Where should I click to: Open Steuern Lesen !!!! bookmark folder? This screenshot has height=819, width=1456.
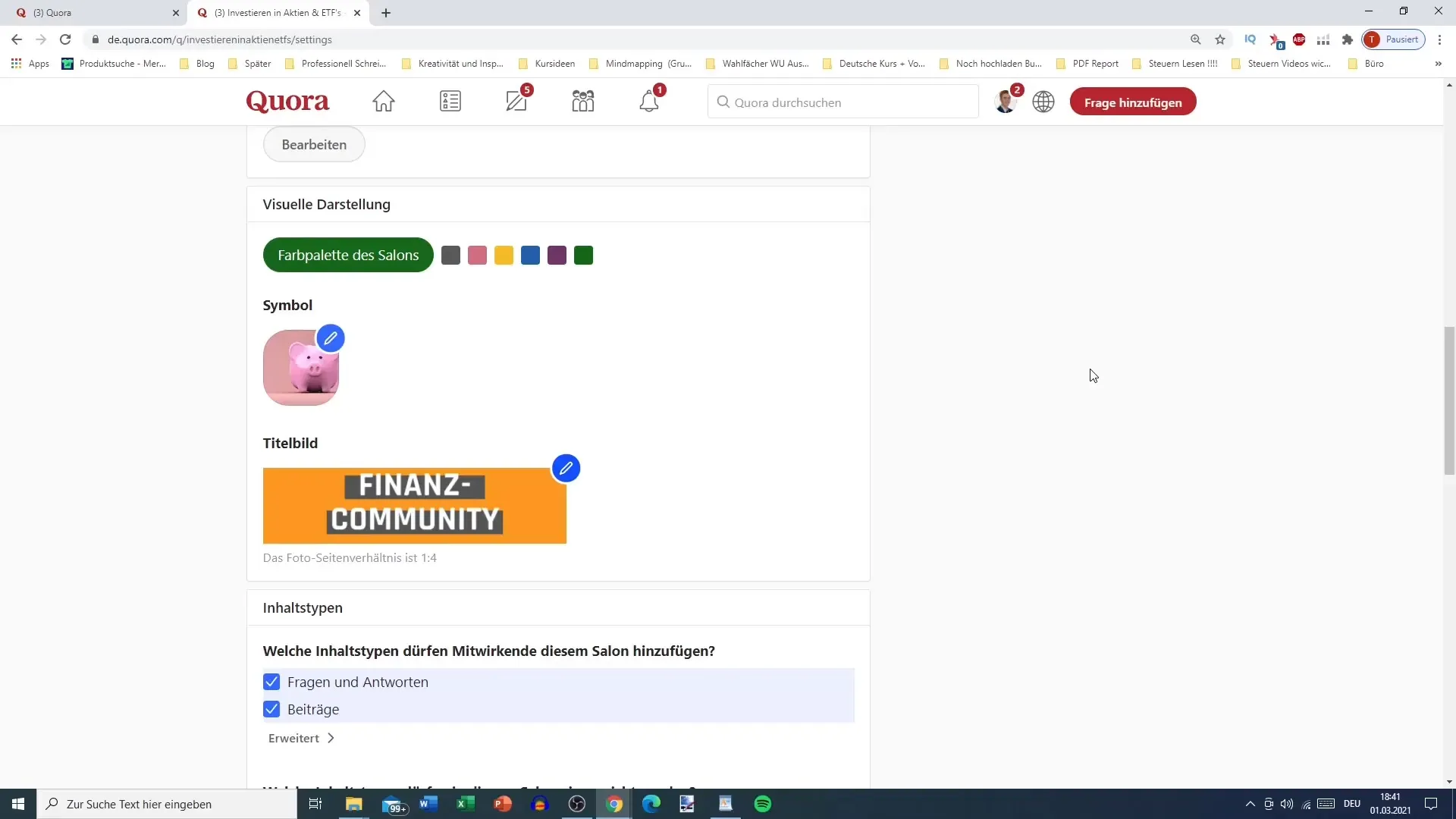click(1174, 64)
